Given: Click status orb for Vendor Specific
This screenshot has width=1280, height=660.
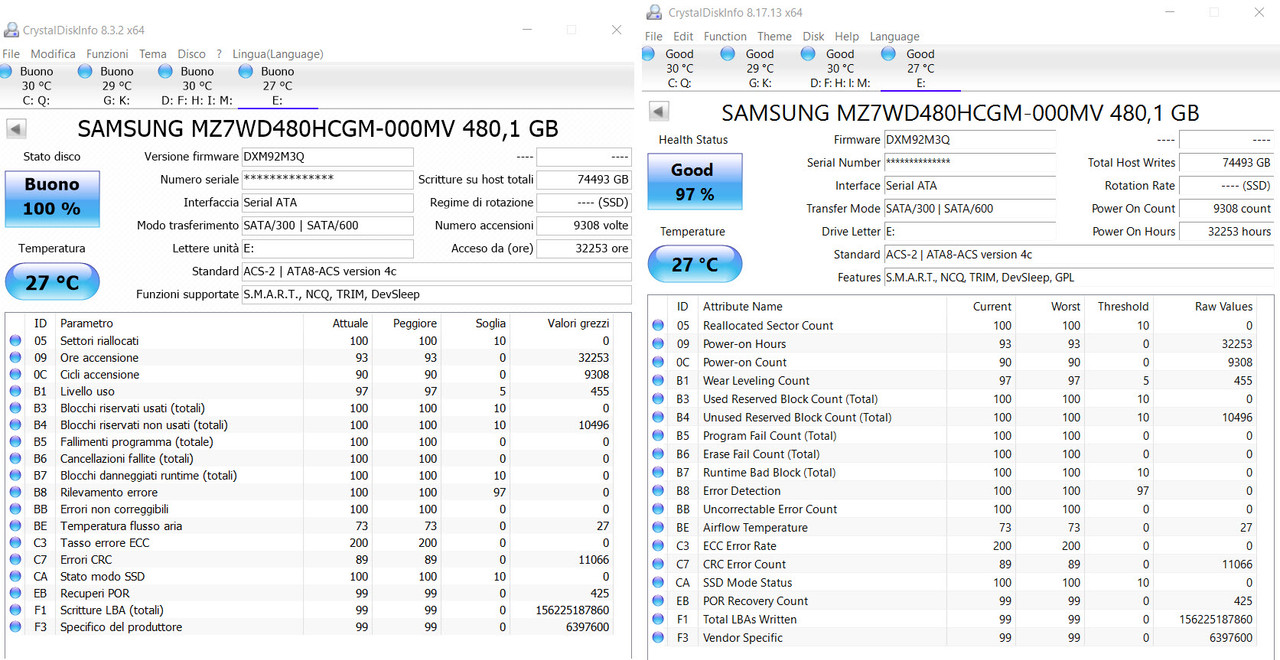Looking at the screenshot, I should [658, 637].
